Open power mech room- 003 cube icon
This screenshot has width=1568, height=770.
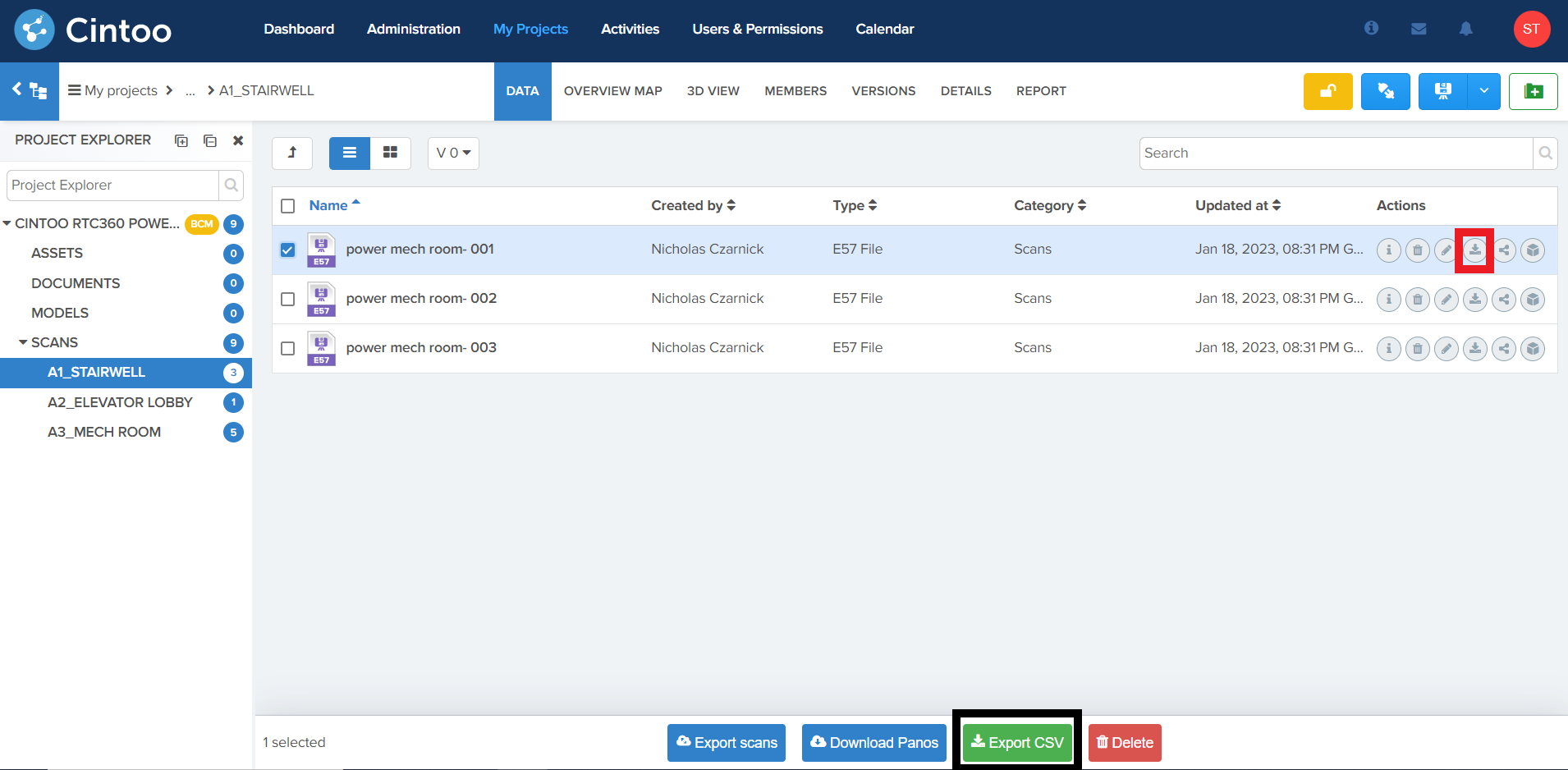[x=1532, y=348]
